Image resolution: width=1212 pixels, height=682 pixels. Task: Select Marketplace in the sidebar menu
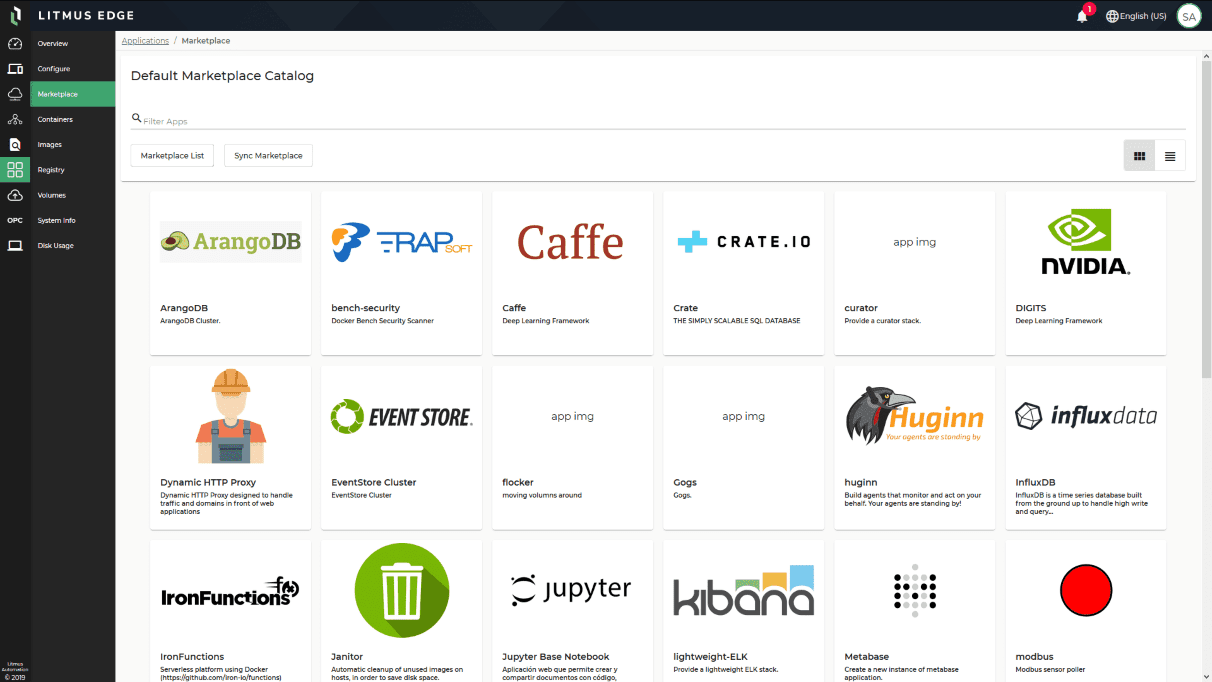pos(58,94)
